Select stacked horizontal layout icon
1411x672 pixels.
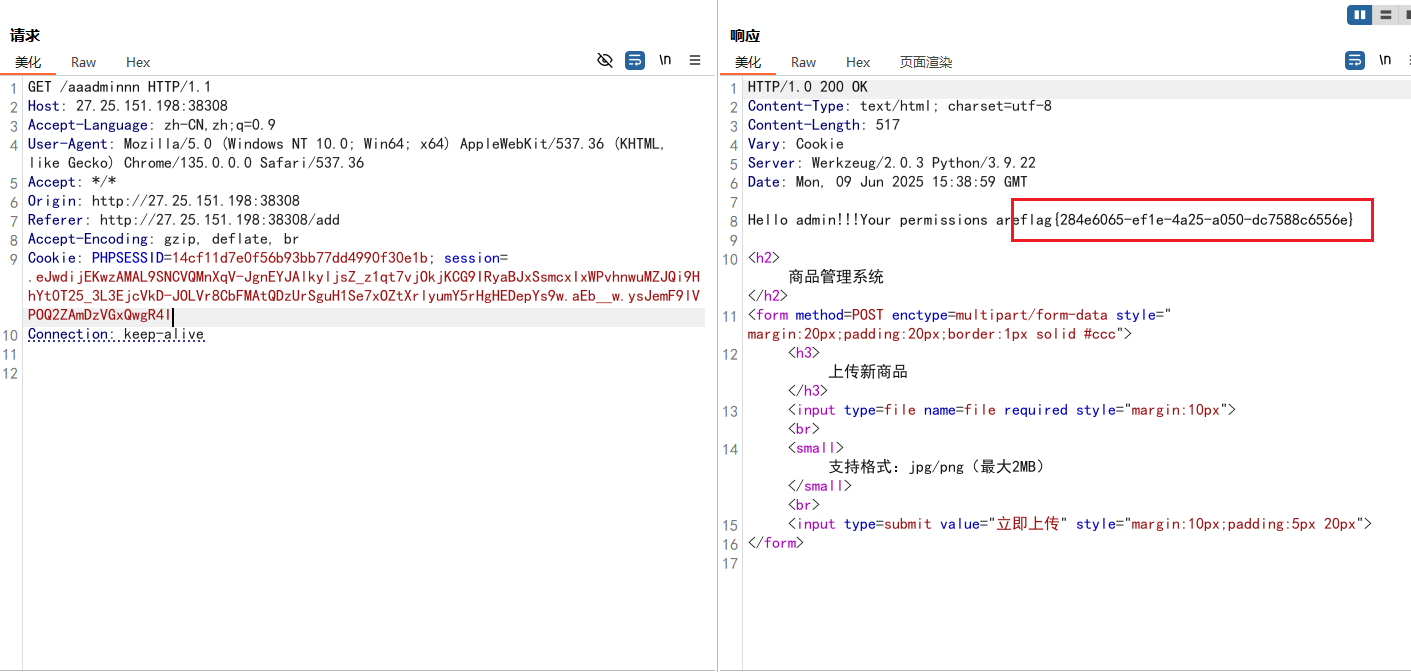coord(1385,14)
